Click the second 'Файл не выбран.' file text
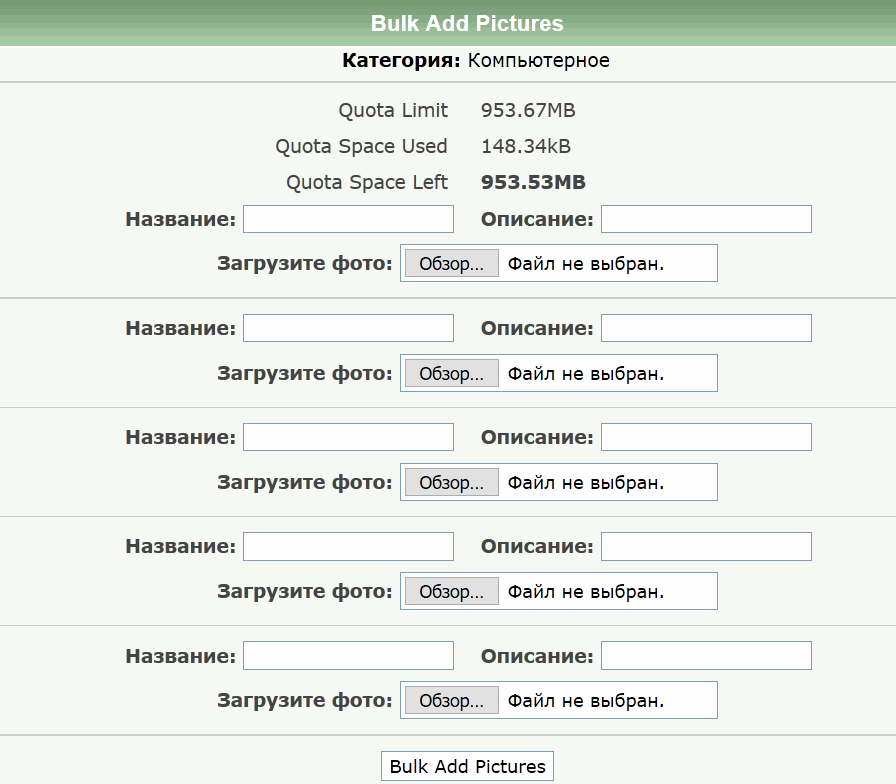The image size is (896, 784). point(585,373)
